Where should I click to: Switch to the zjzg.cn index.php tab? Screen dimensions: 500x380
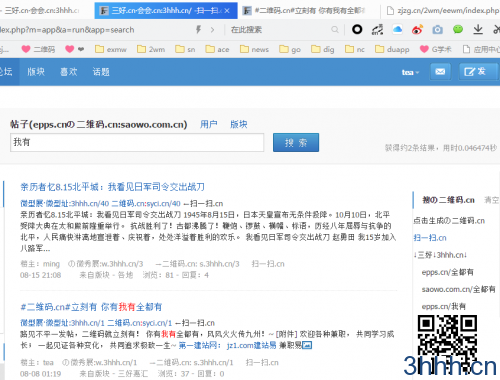(x=443, y=11)
